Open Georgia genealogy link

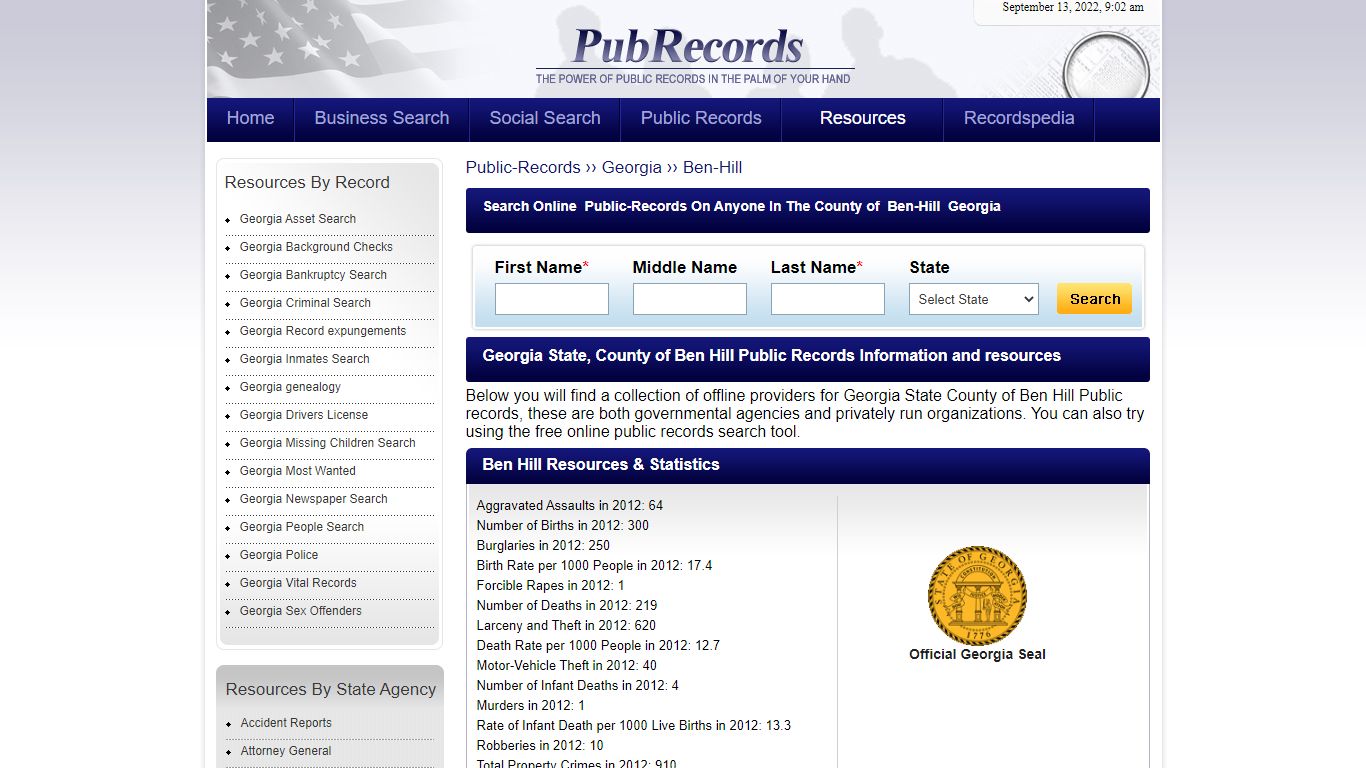tap(290, 387)
